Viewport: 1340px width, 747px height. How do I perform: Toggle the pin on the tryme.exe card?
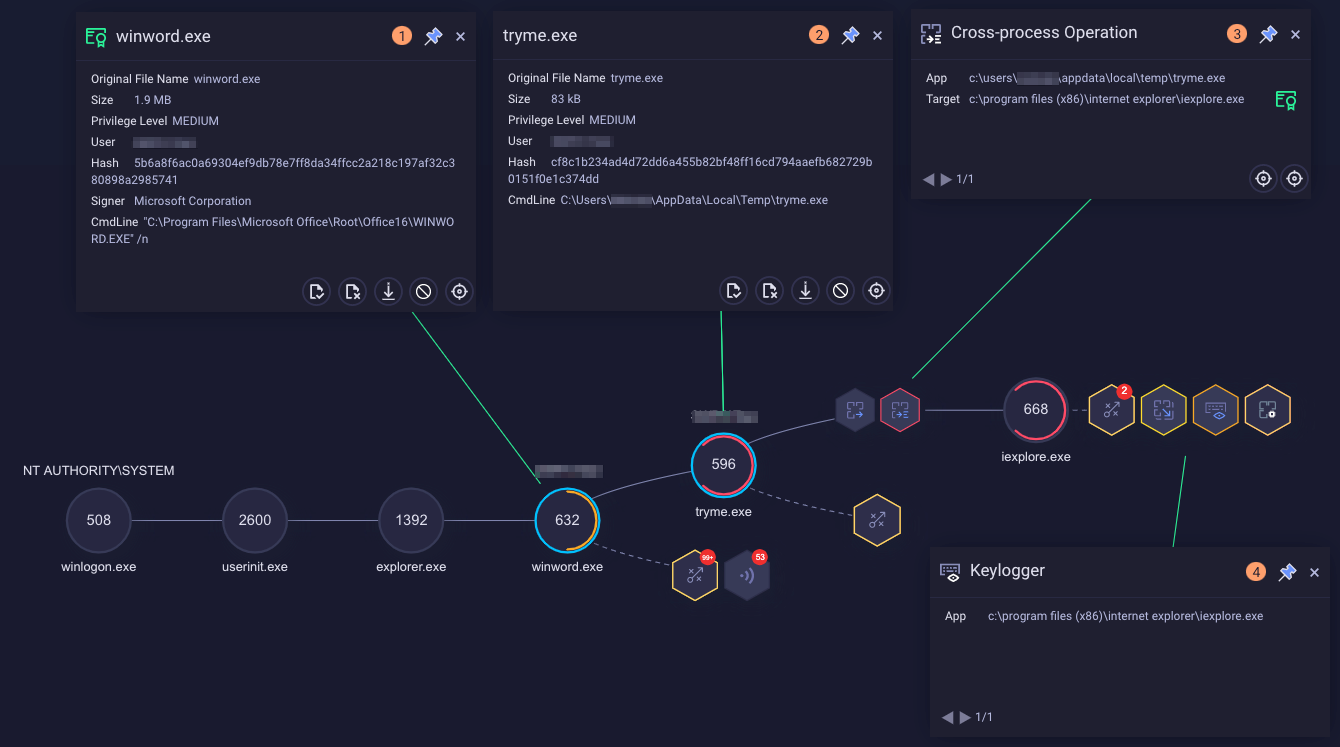tap(850, 35)
